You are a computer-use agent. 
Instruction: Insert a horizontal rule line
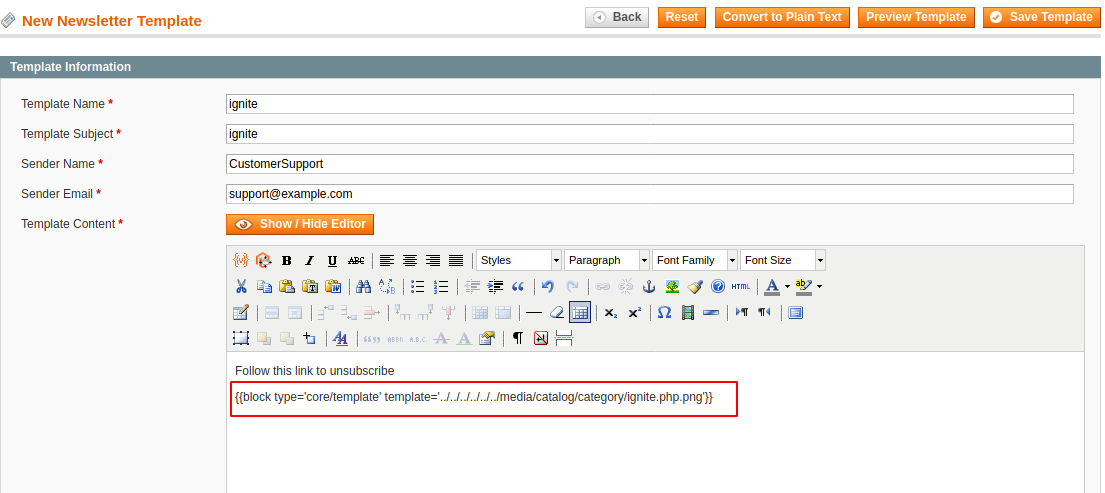tap(534, 312)
